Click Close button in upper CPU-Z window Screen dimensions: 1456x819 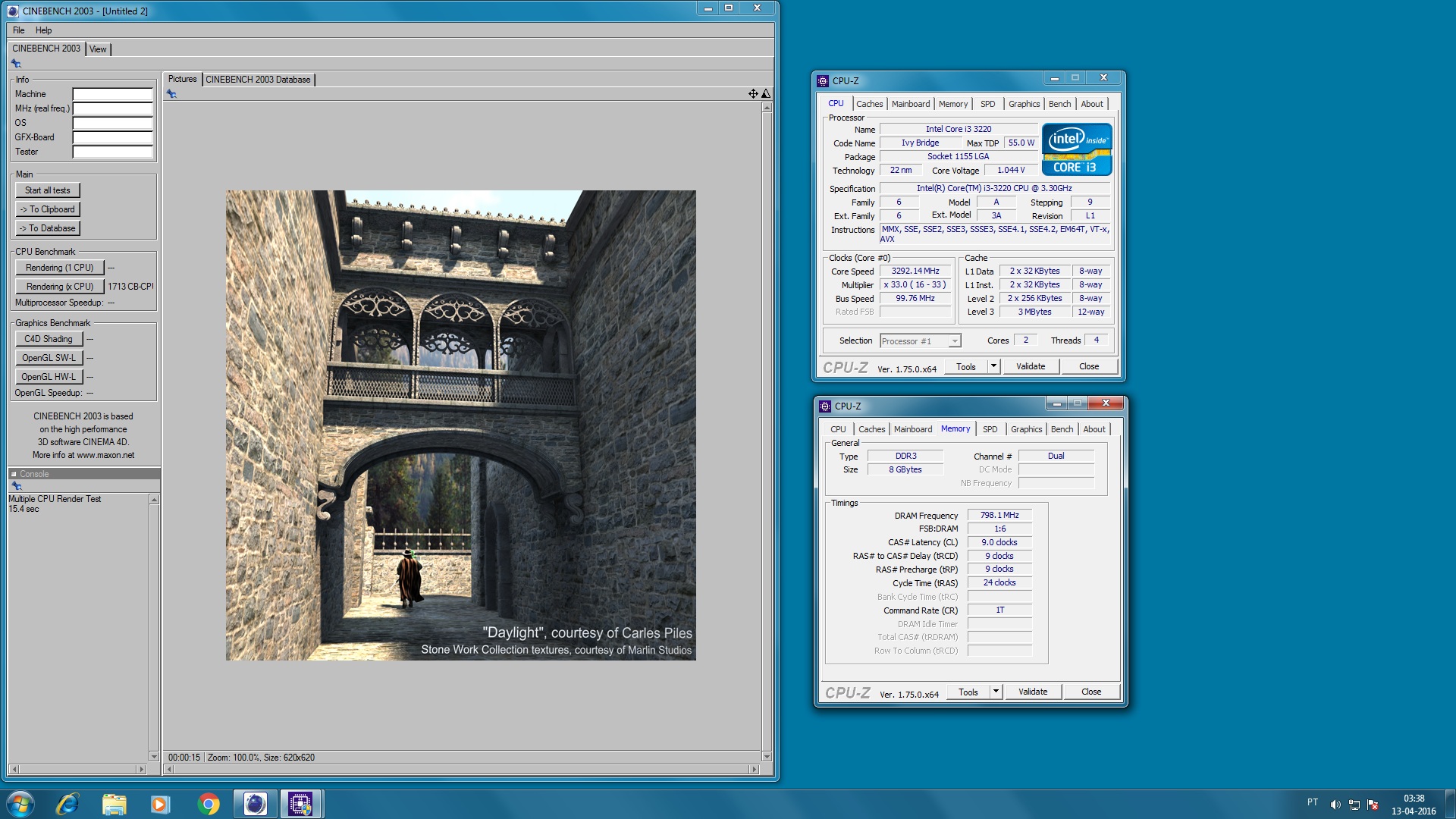point(1089,367)
